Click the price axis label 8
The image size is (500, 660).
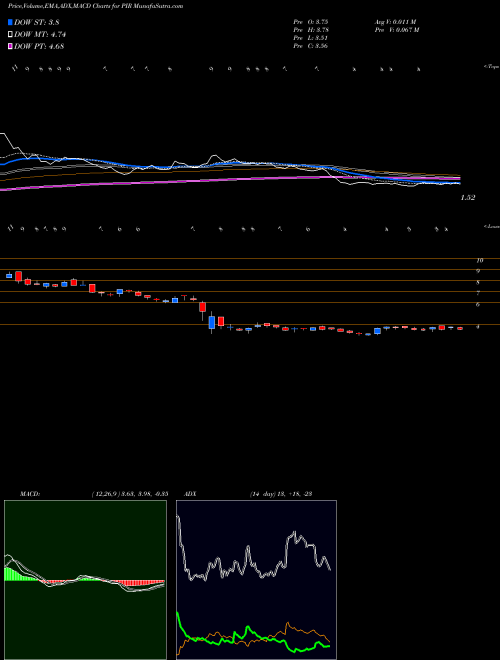click(478, 282)
